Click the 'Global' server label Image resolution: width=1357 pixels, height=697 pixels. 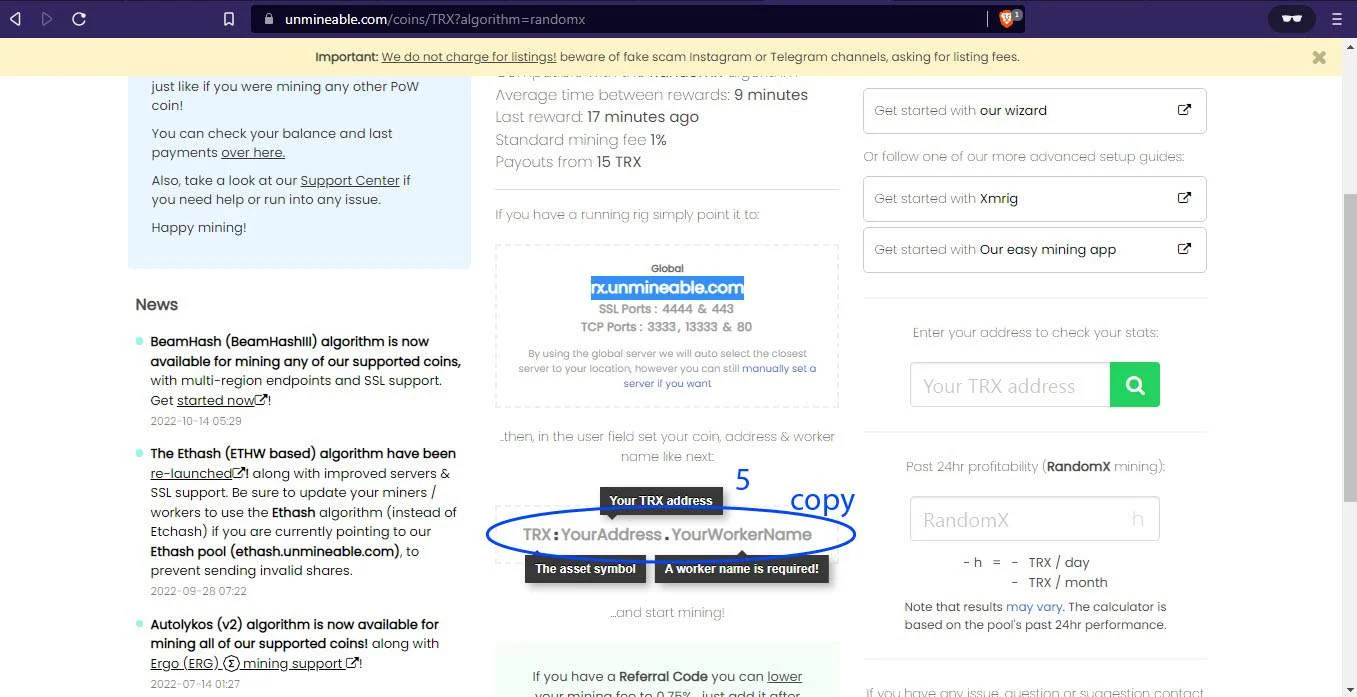point(667,268)
